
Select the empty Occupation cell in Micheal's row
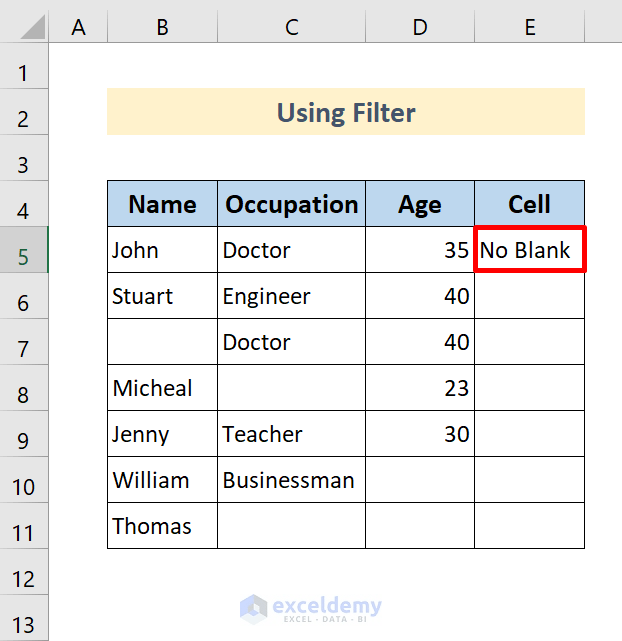pyautogui.click(x=291, y=388)
